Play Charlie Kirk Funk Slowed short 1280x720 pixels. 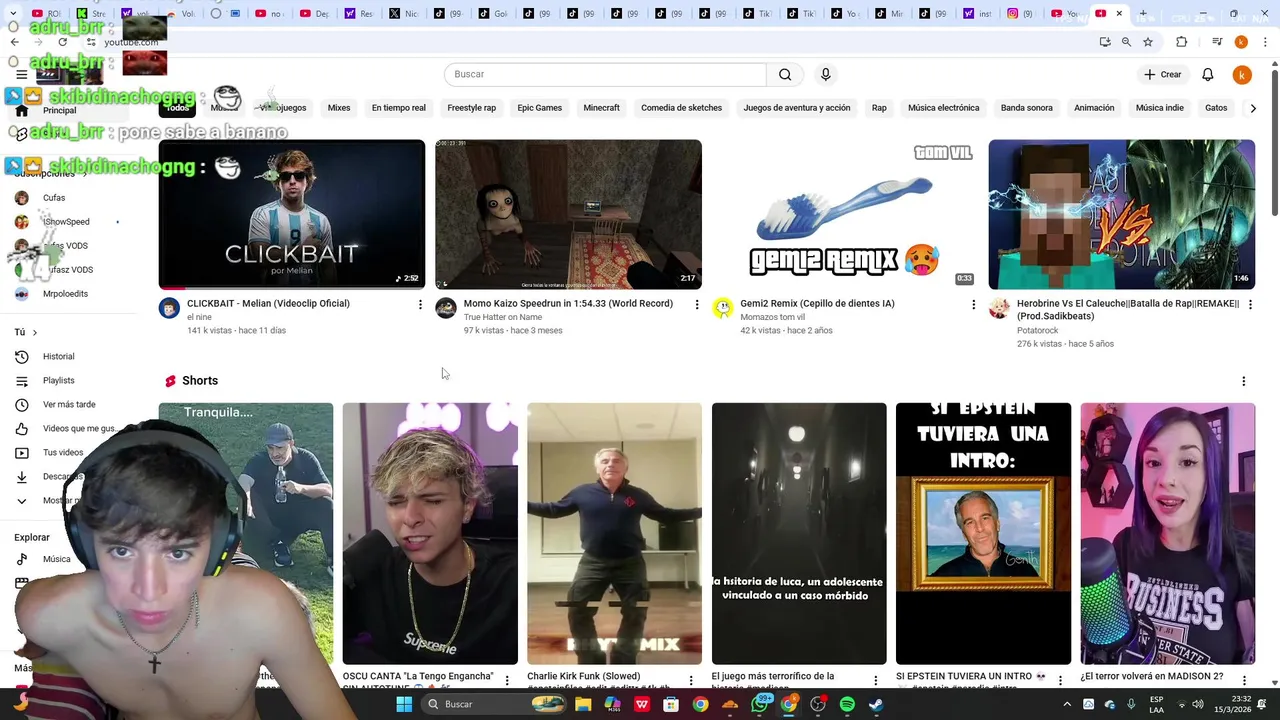coord(614,533)
